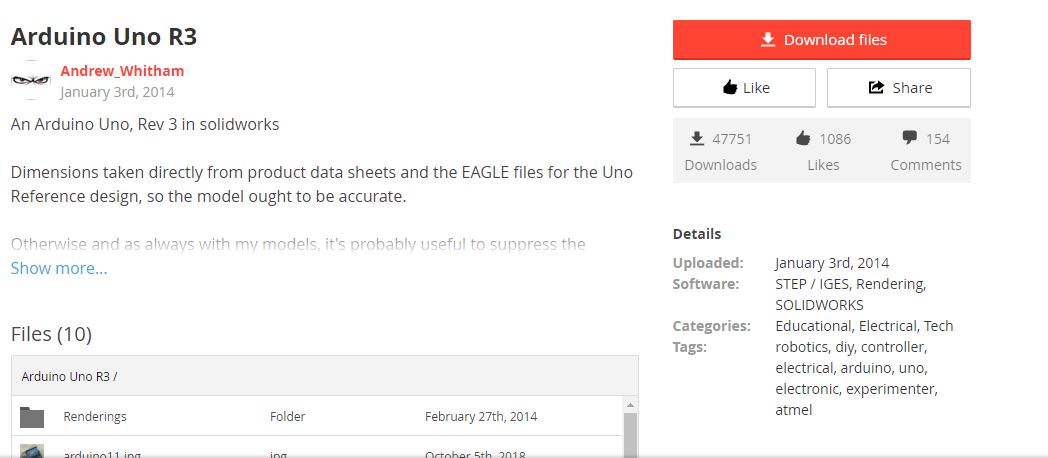Click the Likes thumbs-up icon showing 1086
This screenshot has height=458, width=1048.
click(x=803, y=138)
